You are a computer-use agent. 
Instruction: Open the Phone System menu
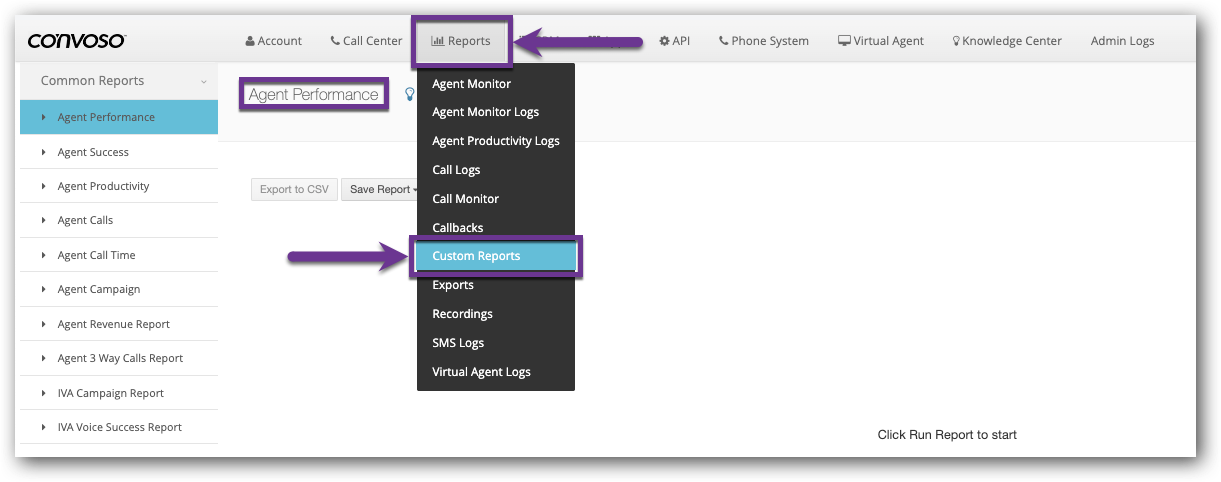coord(764,41)
